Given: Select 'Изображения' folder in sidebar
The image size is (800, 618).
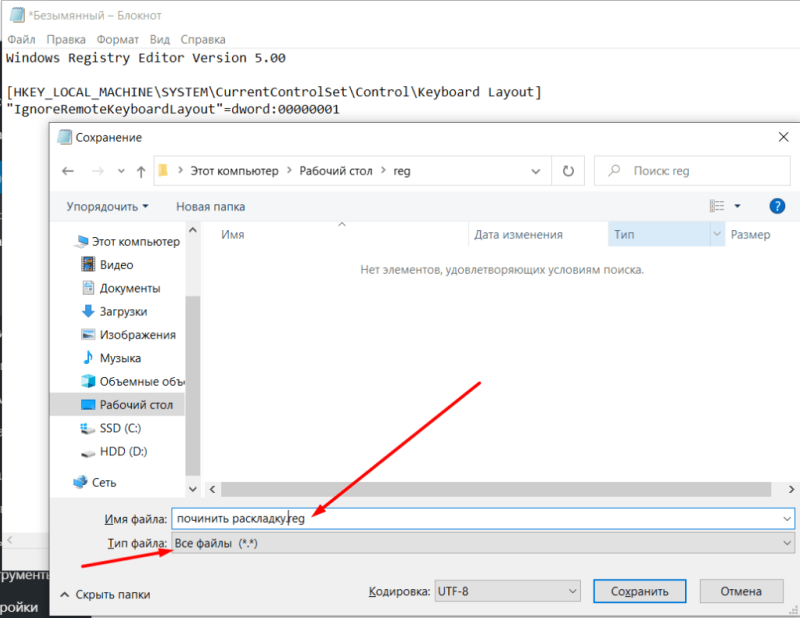Looking at the screenshot, I should tap(129, 335).
